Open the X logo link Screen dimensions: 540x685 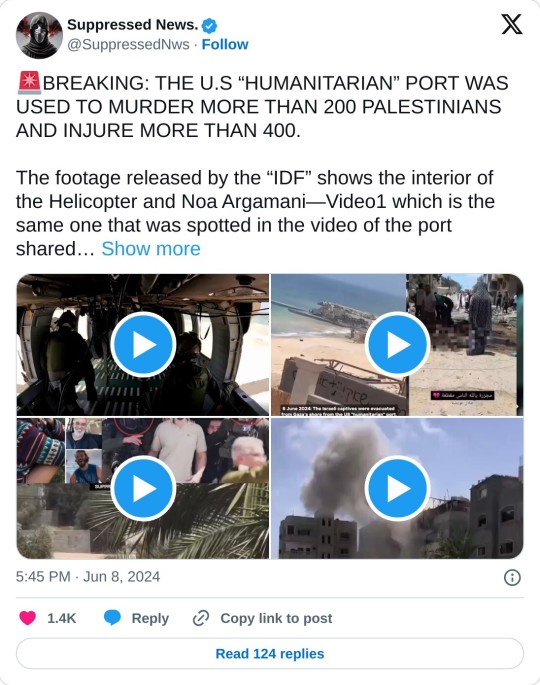511,24
